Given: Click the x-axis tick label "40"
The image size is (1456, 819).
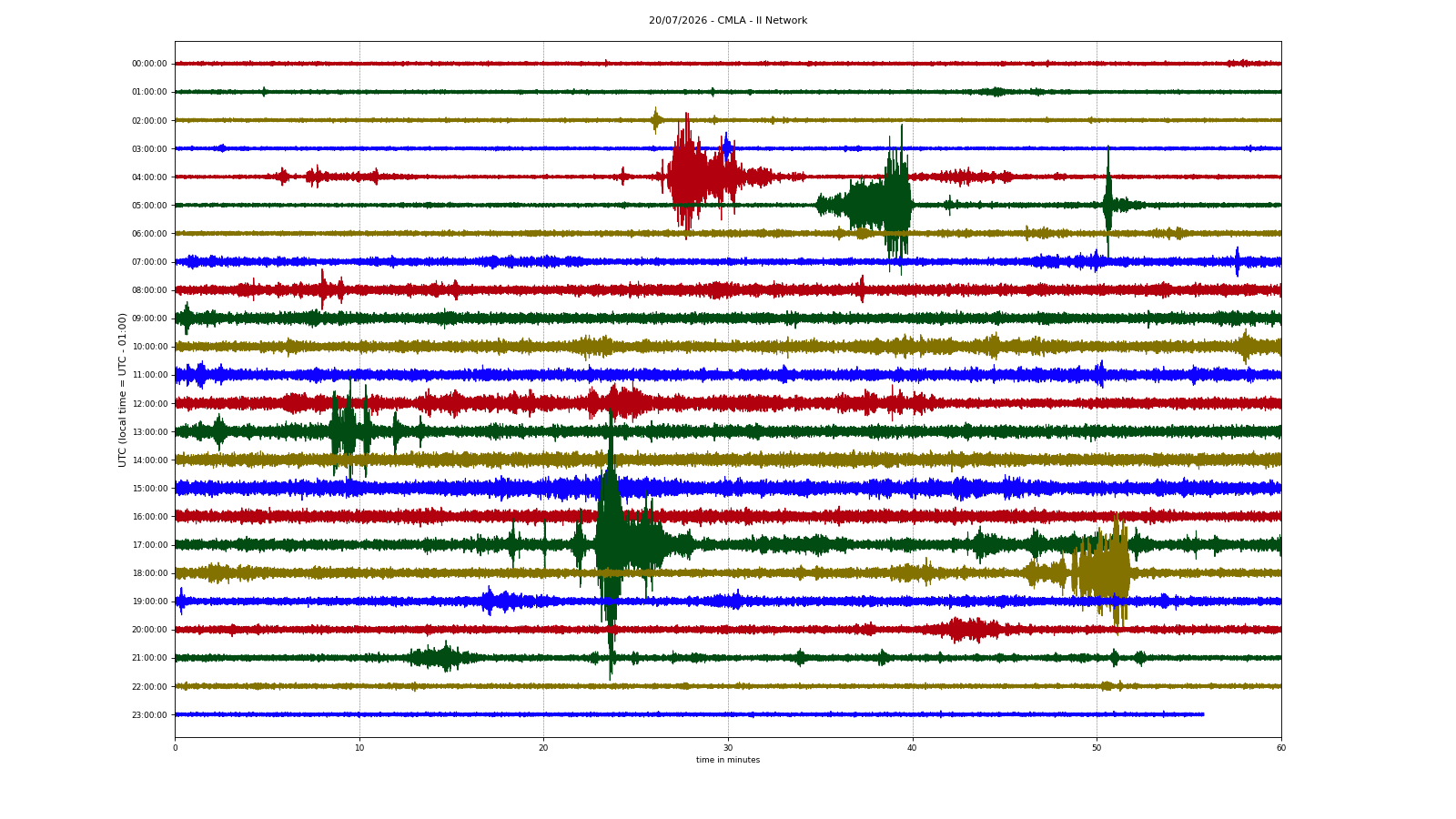Looking at the screenshot, I should (x=913, y=748).
